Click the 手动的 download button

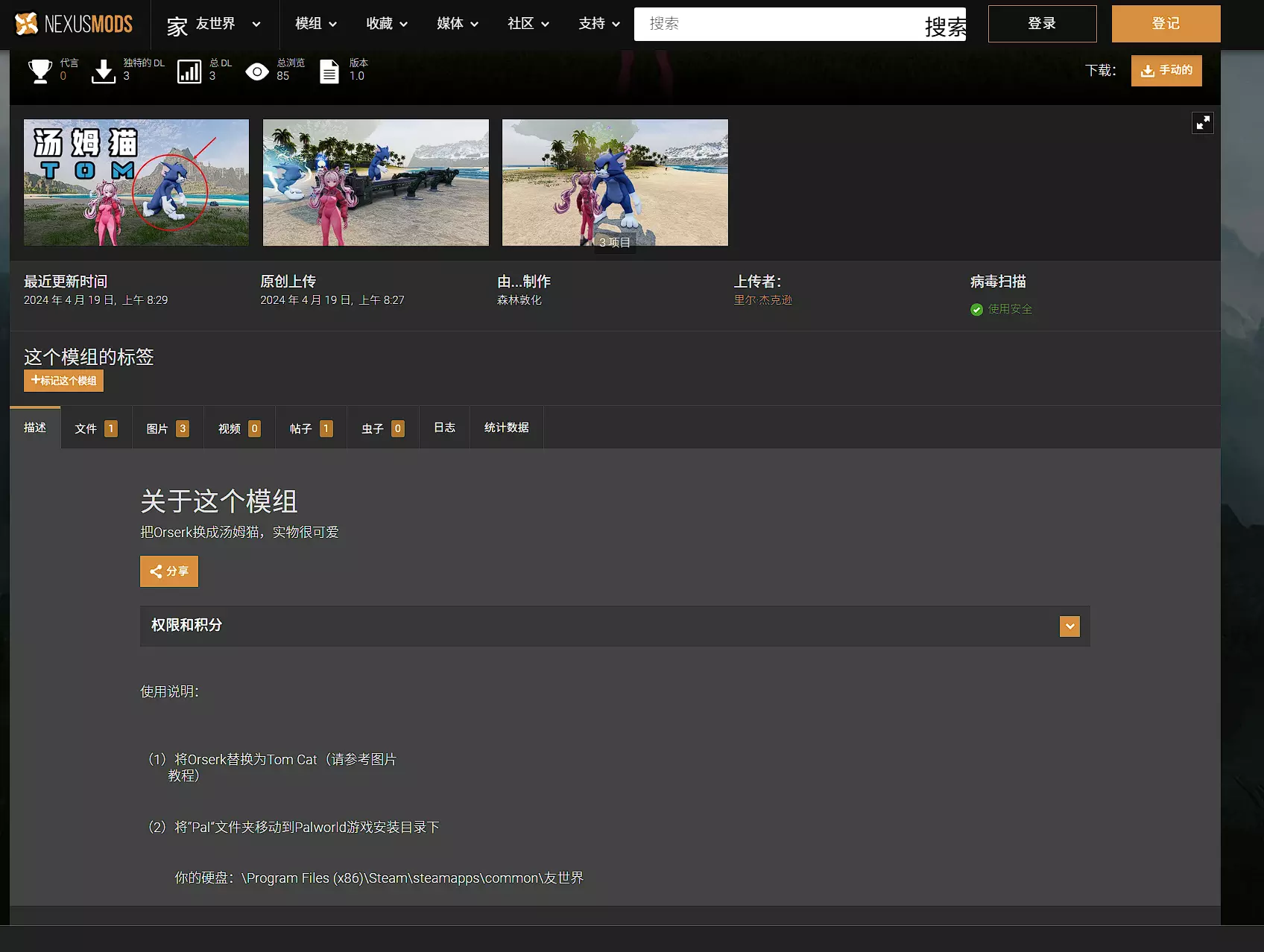pos(1166,71)
